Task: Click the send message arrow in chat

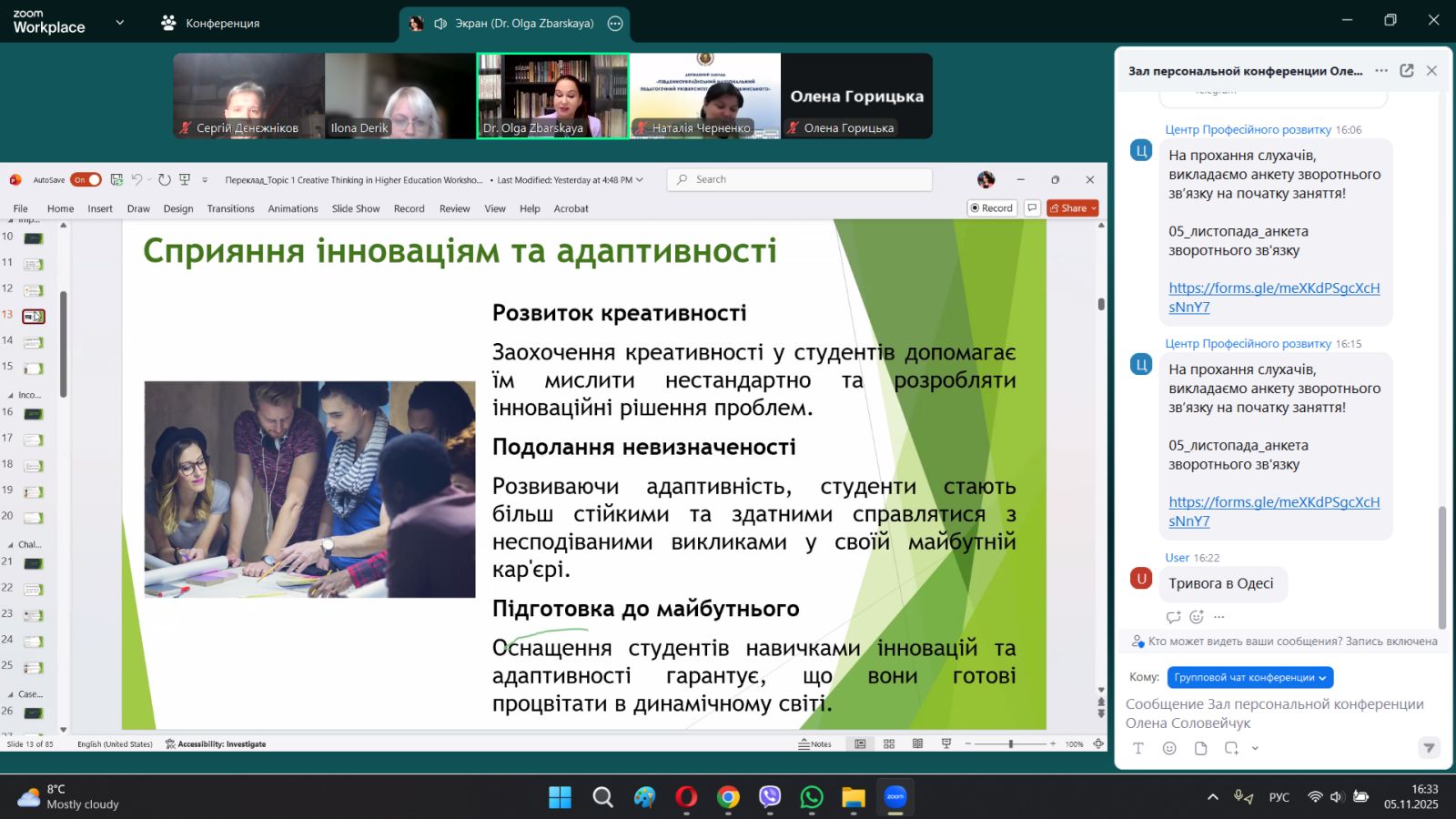Action: click(x=1429, y=748)
